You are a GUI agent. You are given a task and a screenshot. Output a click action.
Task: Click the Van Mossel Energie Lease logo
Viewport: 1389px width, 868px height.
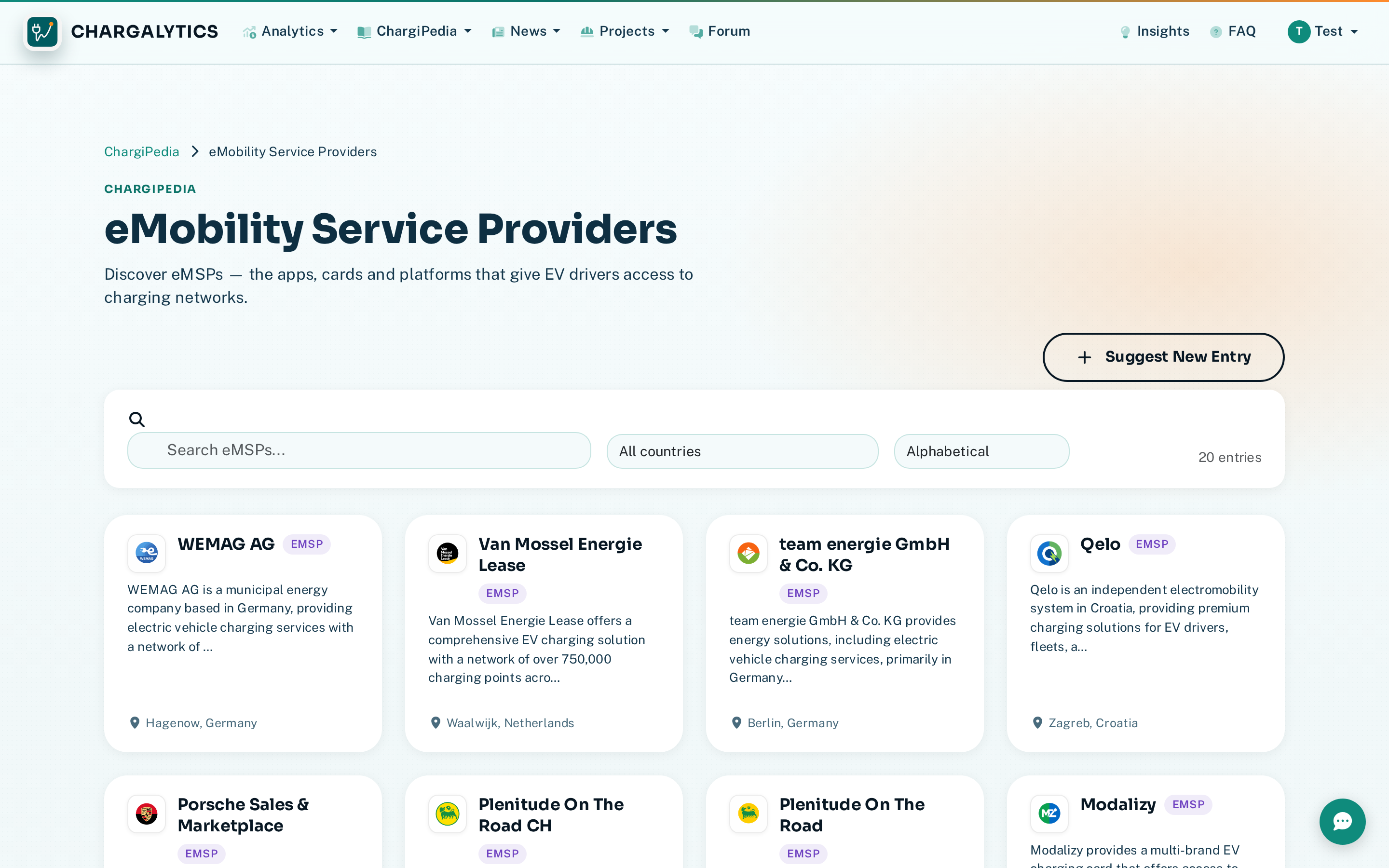point(447,553)
